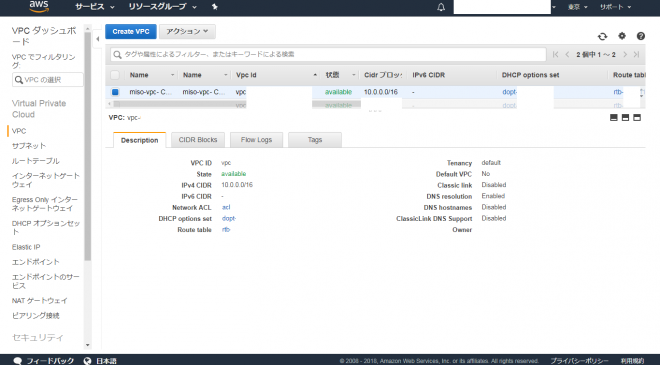Open ピアリング接続 in the sidebar
The height and width of the screenshot is (365, 660).
(x=35, y=316)
